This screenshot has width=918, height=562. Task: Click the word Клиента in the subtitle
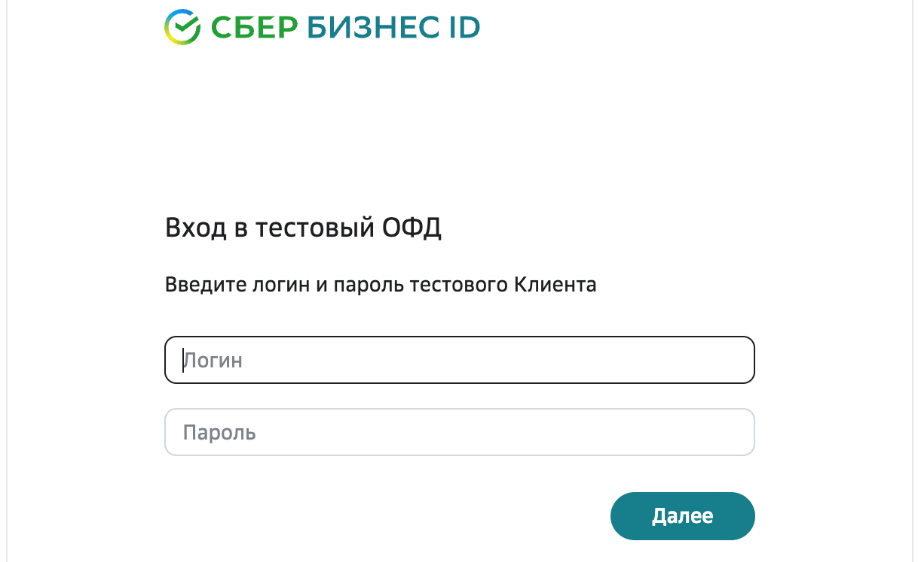click(555, 285)
